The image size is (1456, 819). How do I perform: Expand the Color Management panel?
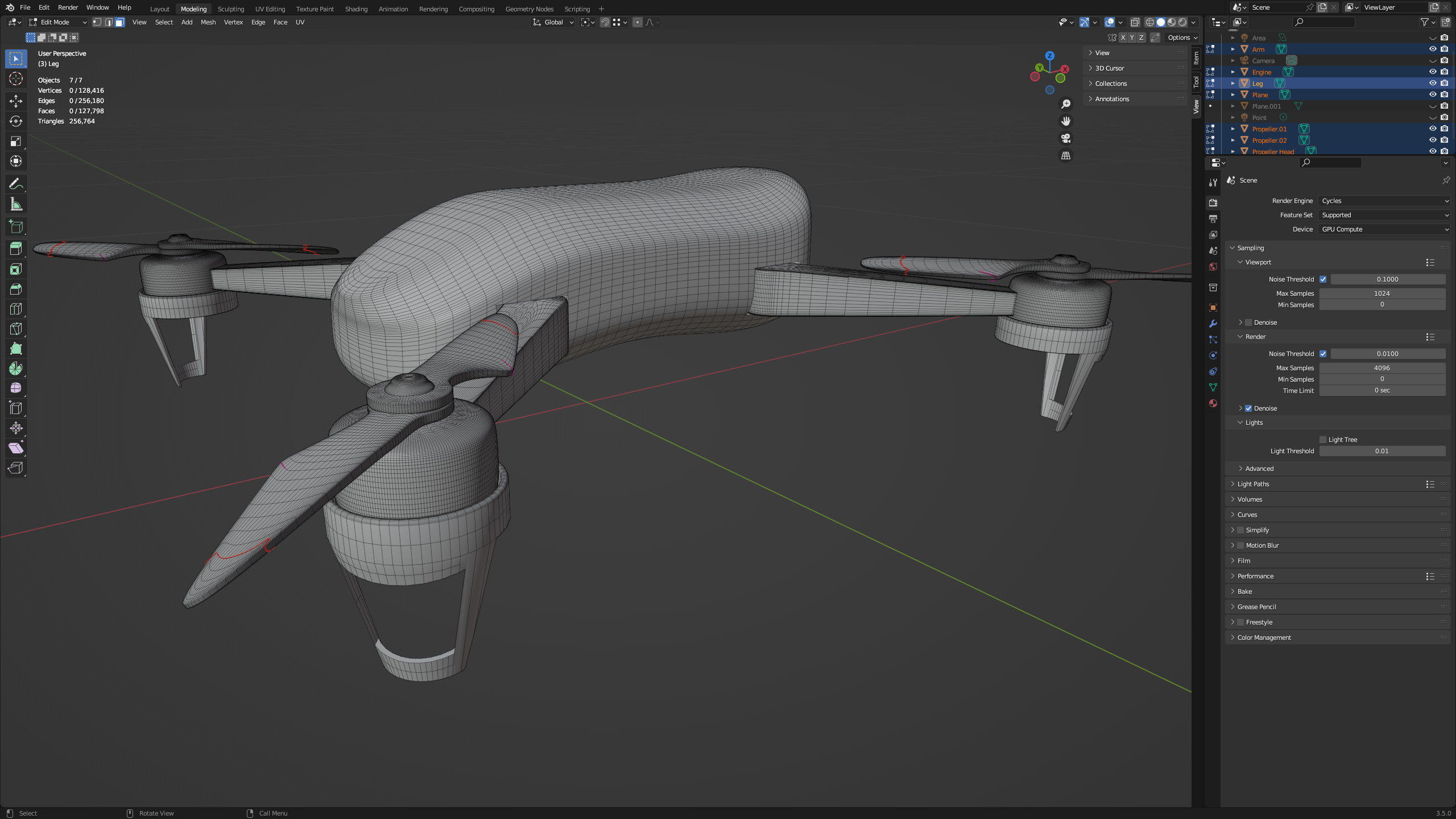(x=1264, y=638)
